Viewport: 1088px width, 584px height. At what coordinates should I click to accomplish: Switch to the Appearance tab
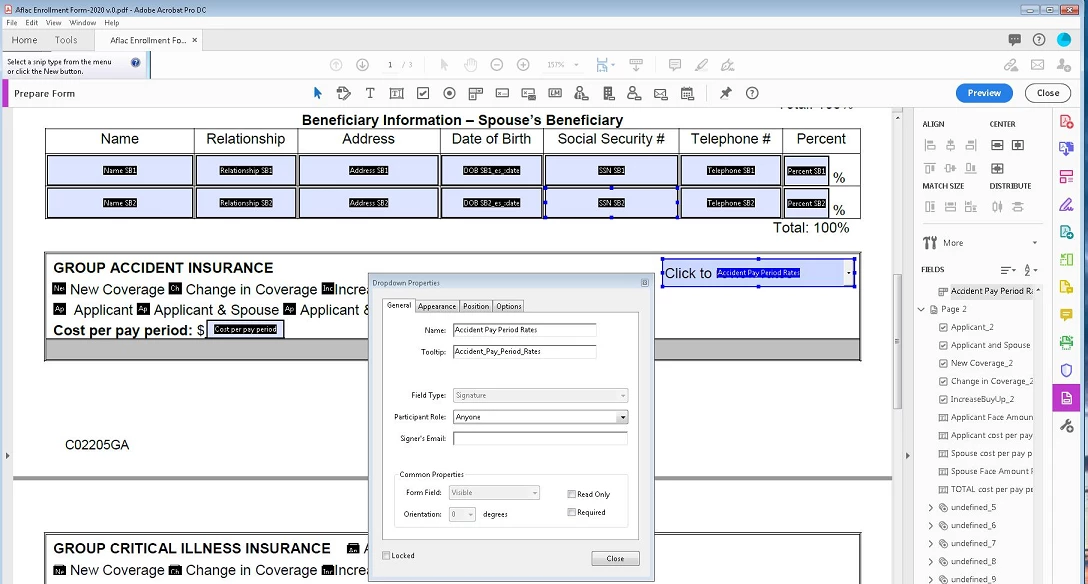(437, 306)
